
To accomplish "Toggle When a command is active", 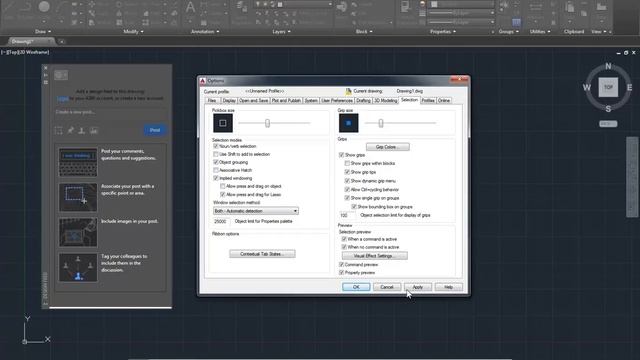I will 344,239.
